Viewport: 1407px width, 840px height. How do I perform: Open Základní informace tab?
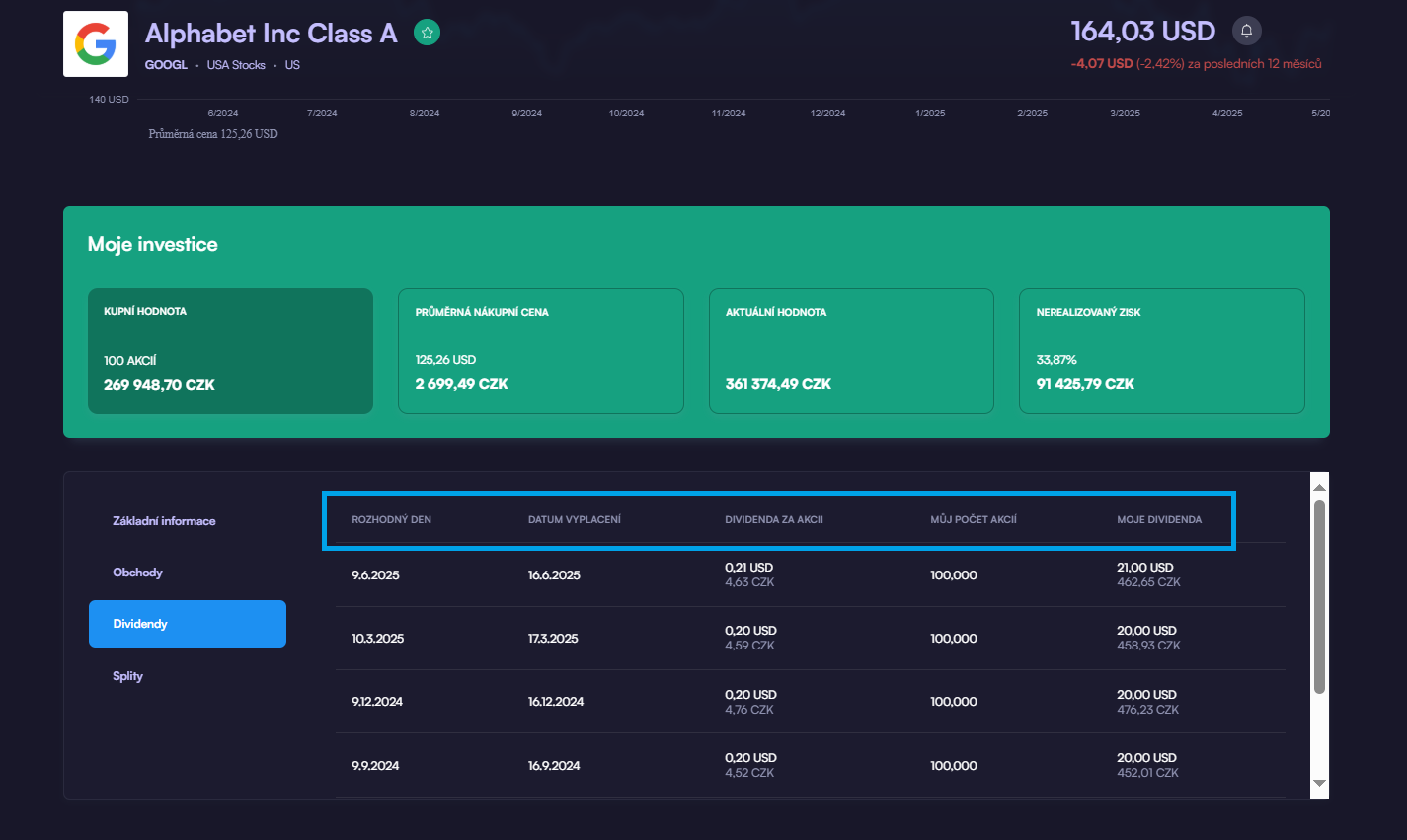click(164, 521)
